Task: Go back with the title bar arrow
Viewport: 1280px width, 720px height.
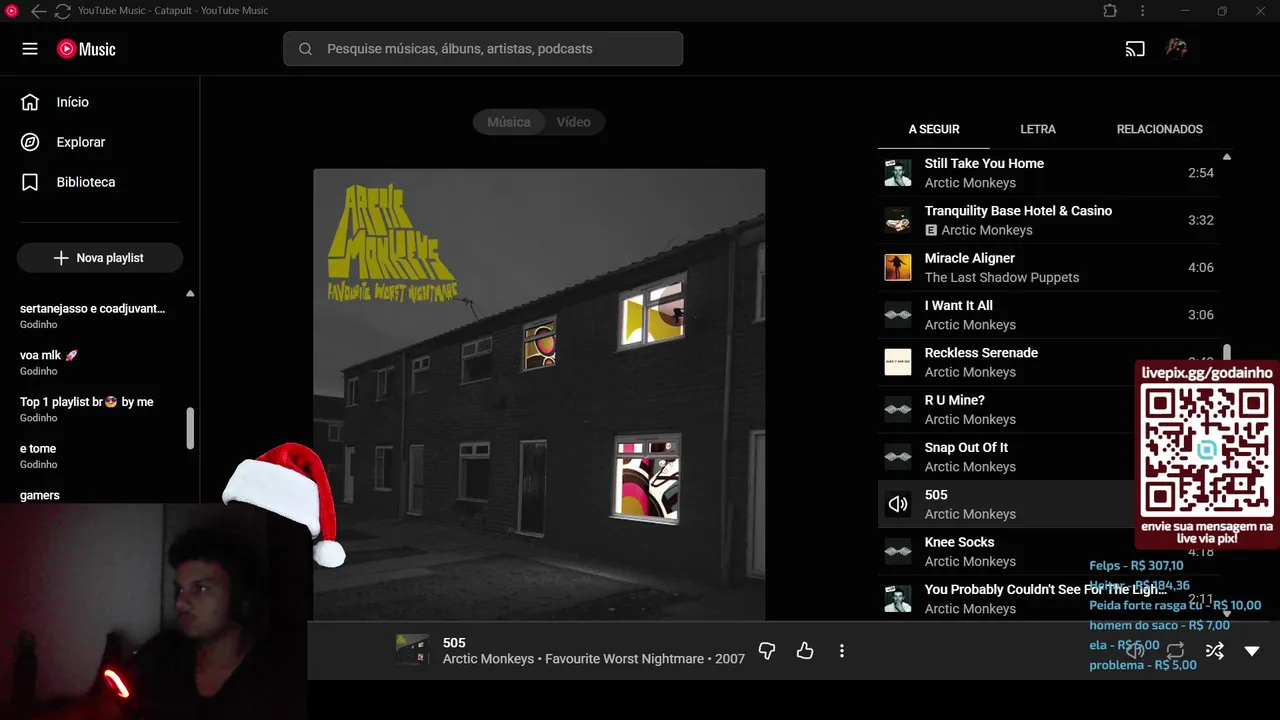Action: [38, 11]
